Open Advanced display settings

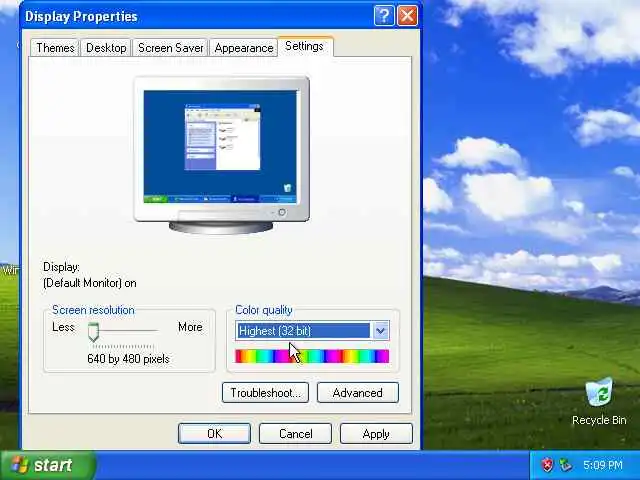tap(358, 393)
